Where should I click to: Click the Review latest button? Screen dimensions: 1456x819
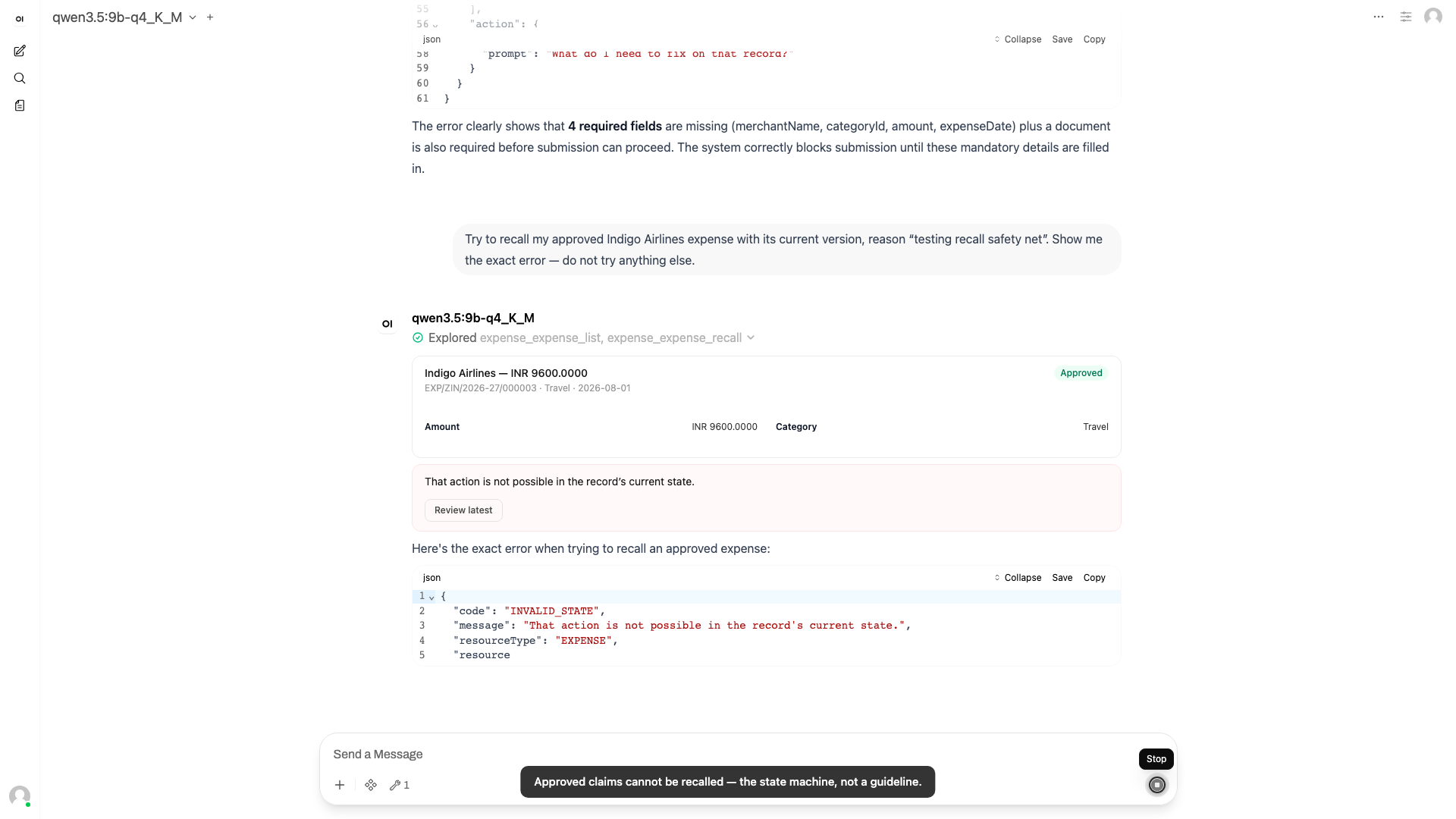tap(463, 510)
